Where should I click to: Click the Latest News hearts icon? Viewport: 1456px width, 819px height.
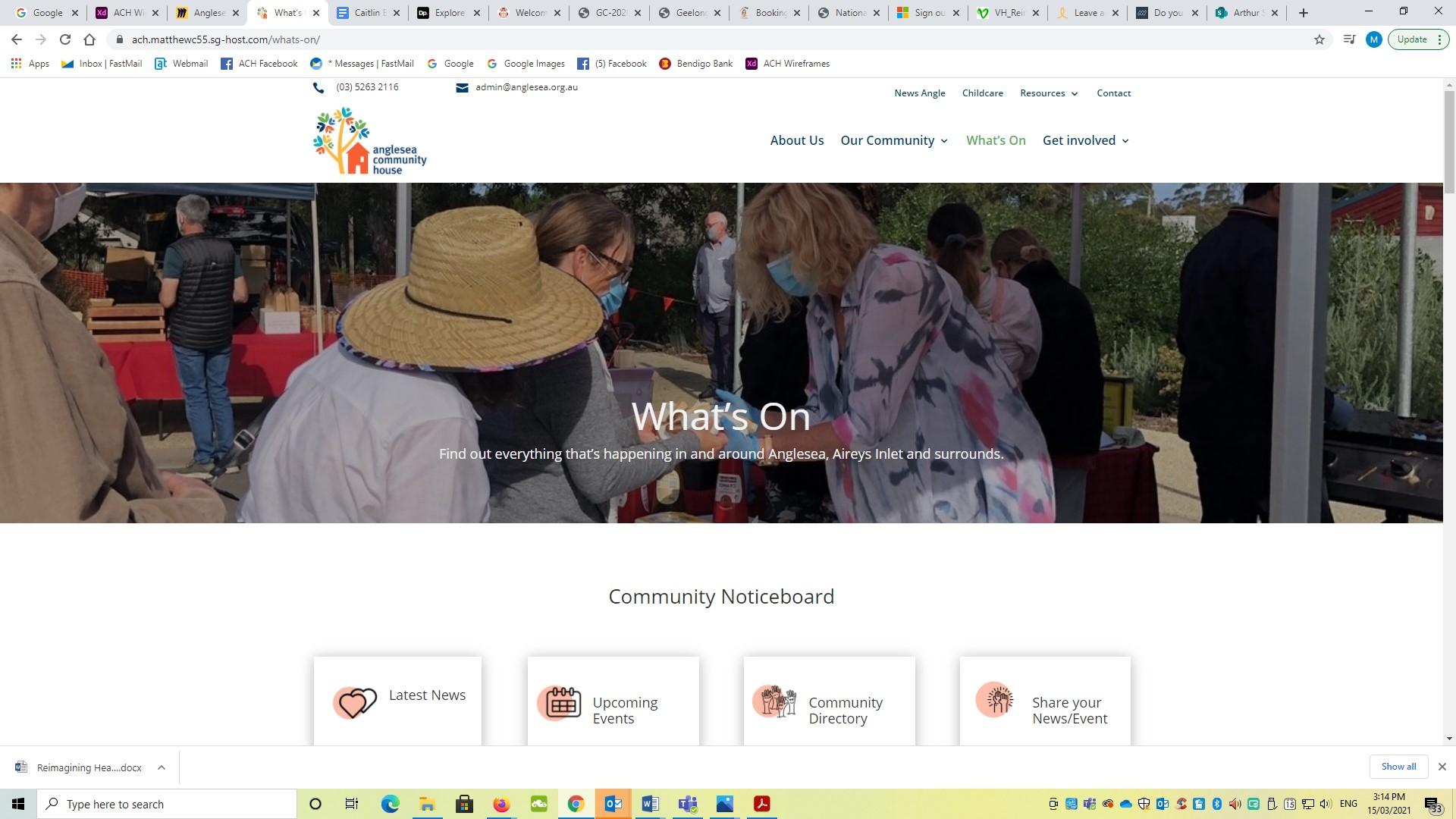click(x=354, y=702)
